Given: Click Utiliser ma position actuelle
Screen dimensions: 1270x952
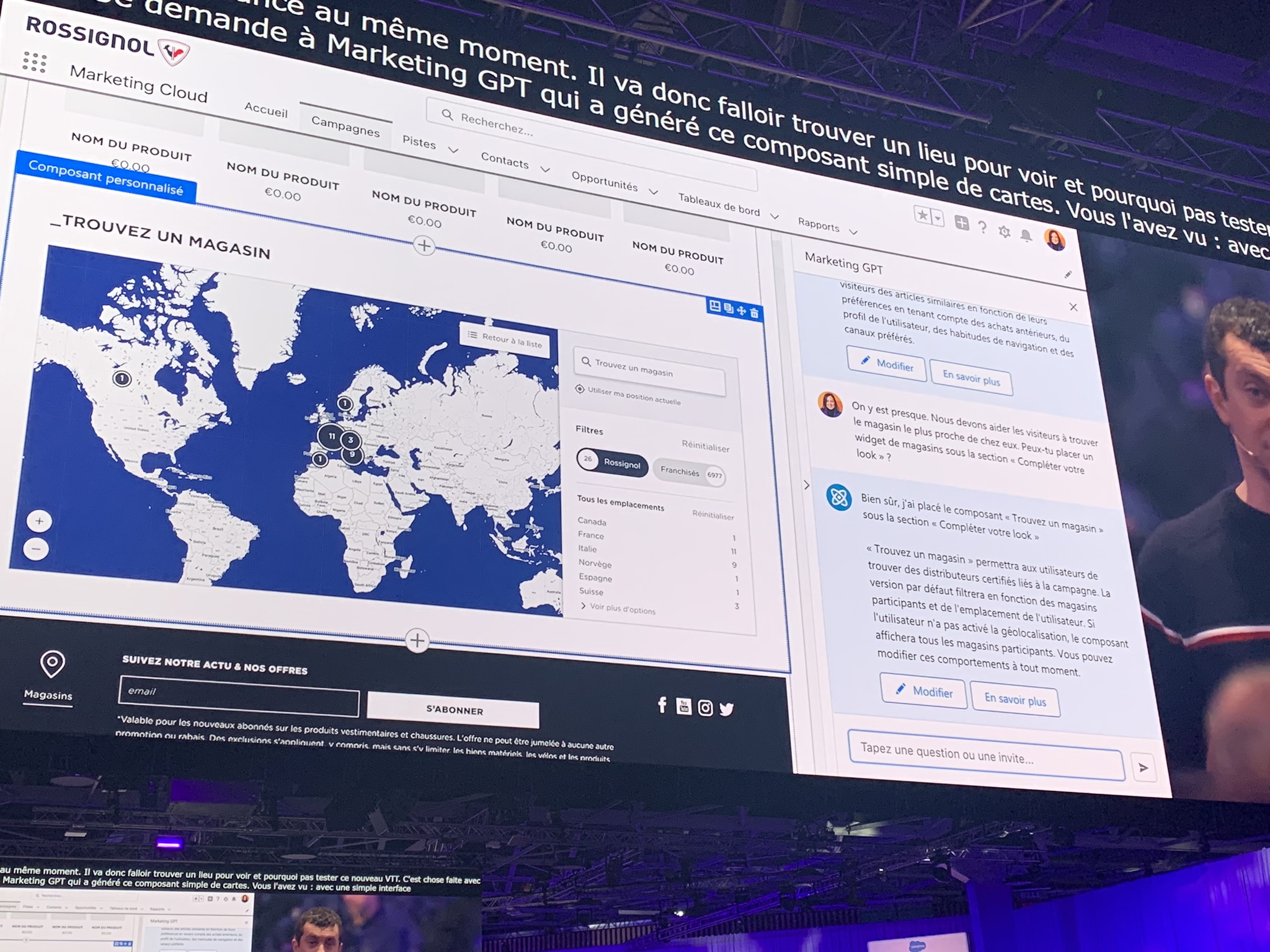Looking at the screenshot, I should 628,395.
